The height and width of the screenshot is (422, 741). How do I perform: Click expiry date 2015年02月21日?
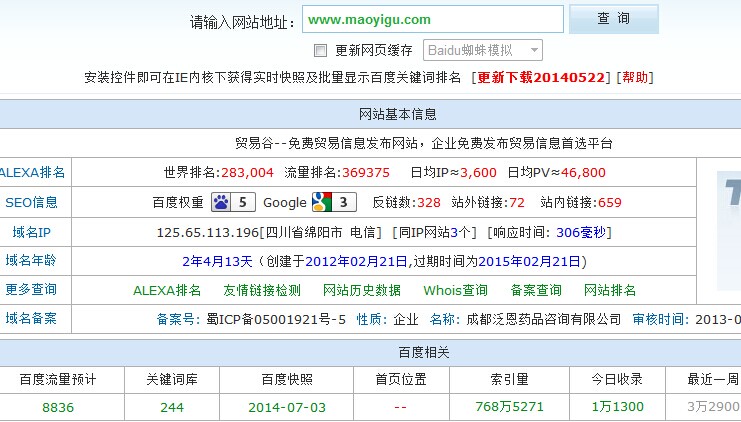click(x=529, y=261)
